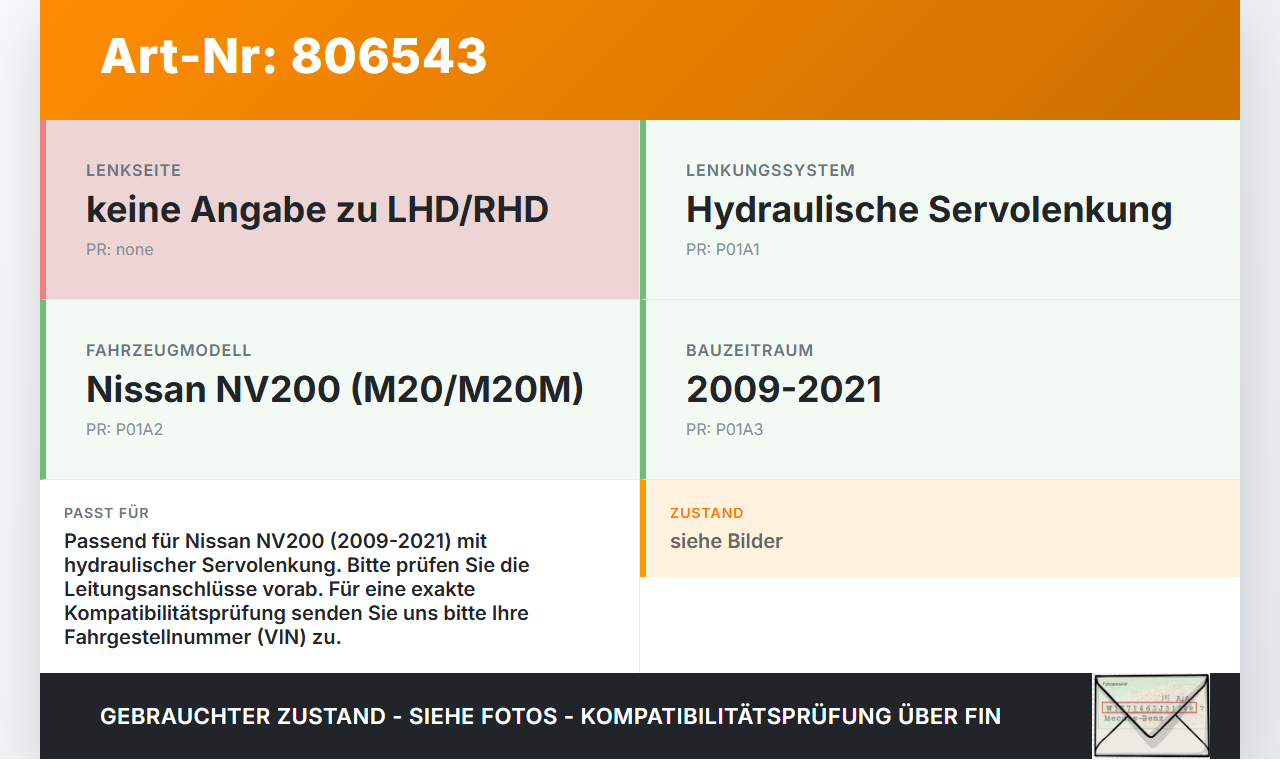The width and height of the screenshot is (1280, 760).
Task: Select the 'keine Angabe zu LHD/RHD' value
Action: pyautogui.click(x=317, y=210)
